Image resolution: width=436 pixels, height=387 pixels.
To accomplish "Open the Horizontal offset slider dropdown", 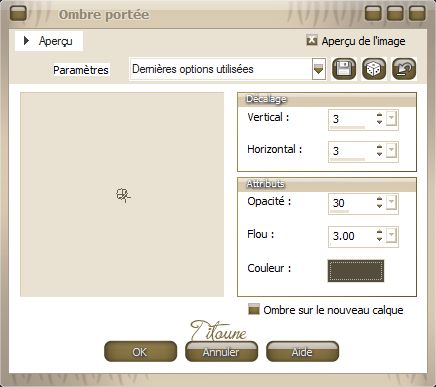I will tap(391, 151).
